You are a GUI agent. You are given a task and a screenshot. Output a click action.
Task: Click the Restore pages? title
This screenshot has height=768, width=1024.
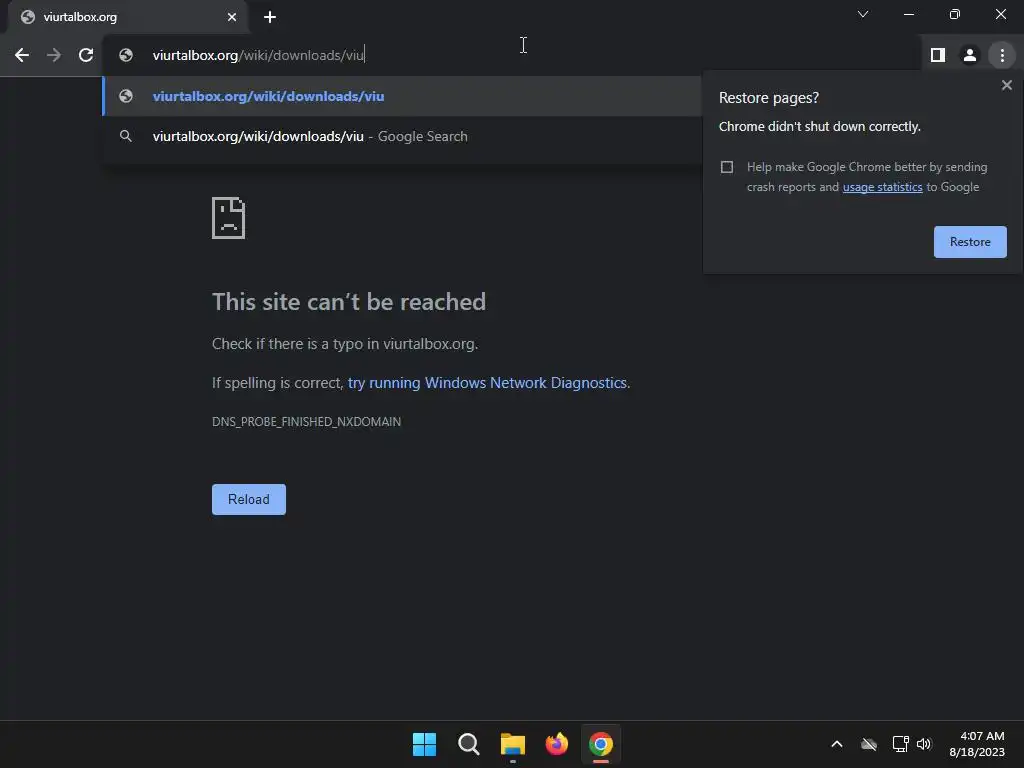click(x=769, y=98)
